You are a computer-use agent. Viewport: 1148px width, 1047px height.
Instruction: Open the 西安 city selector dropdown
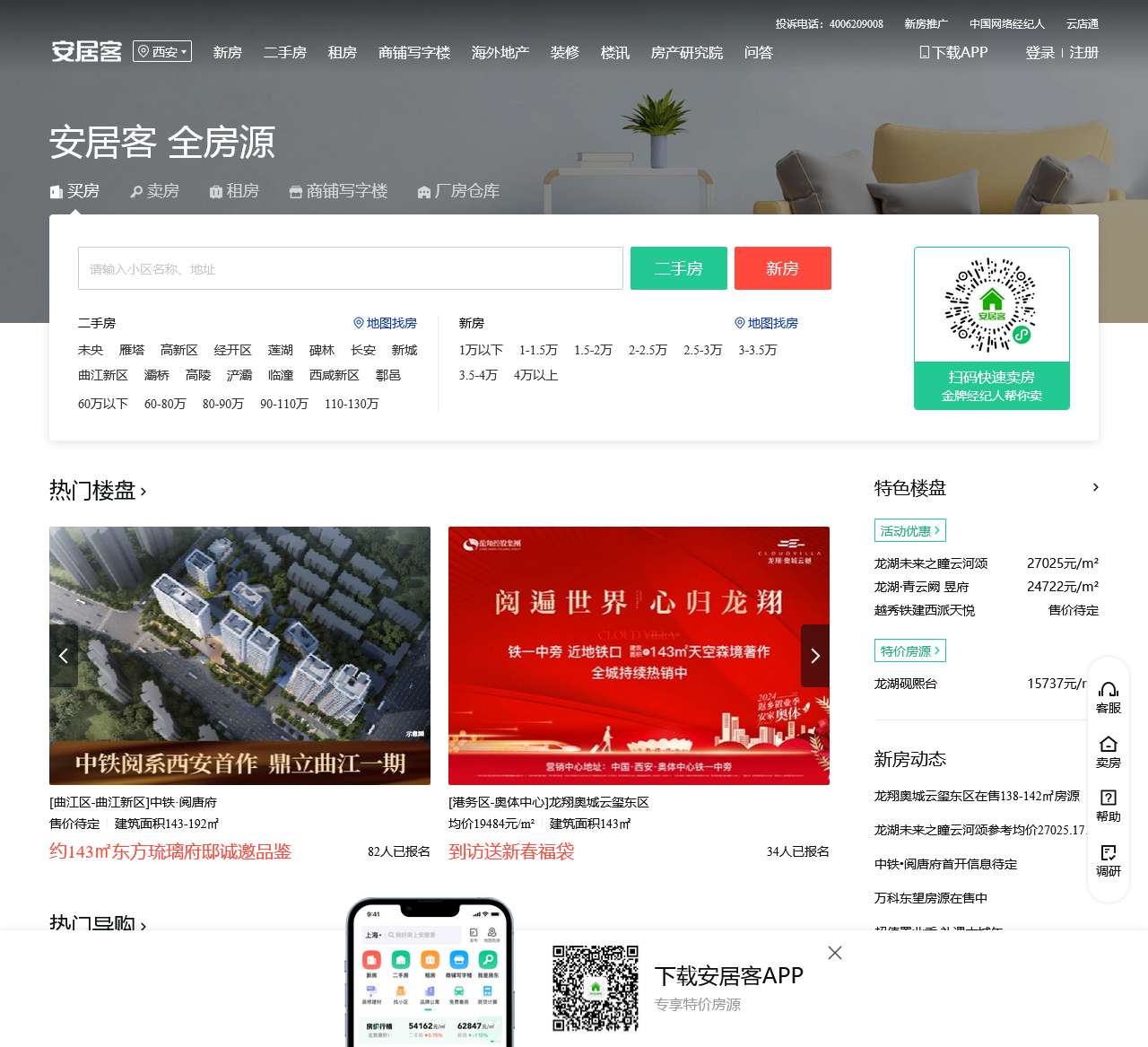coord(162,52)
